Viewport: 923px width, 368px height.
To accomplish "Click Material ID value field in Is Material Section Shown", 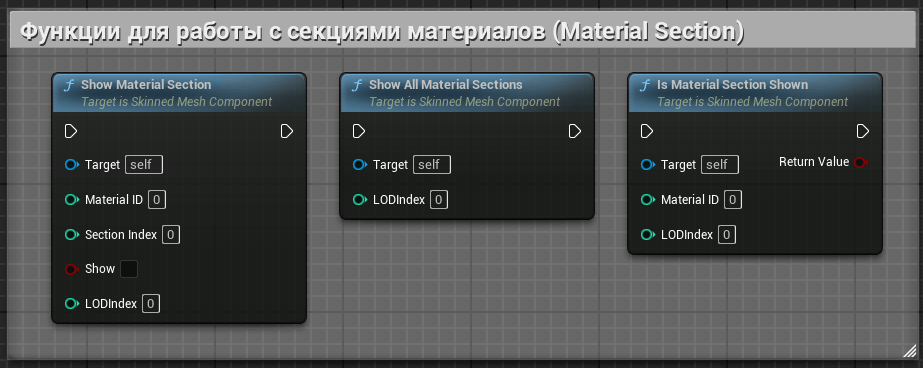I will pos(733,200).
